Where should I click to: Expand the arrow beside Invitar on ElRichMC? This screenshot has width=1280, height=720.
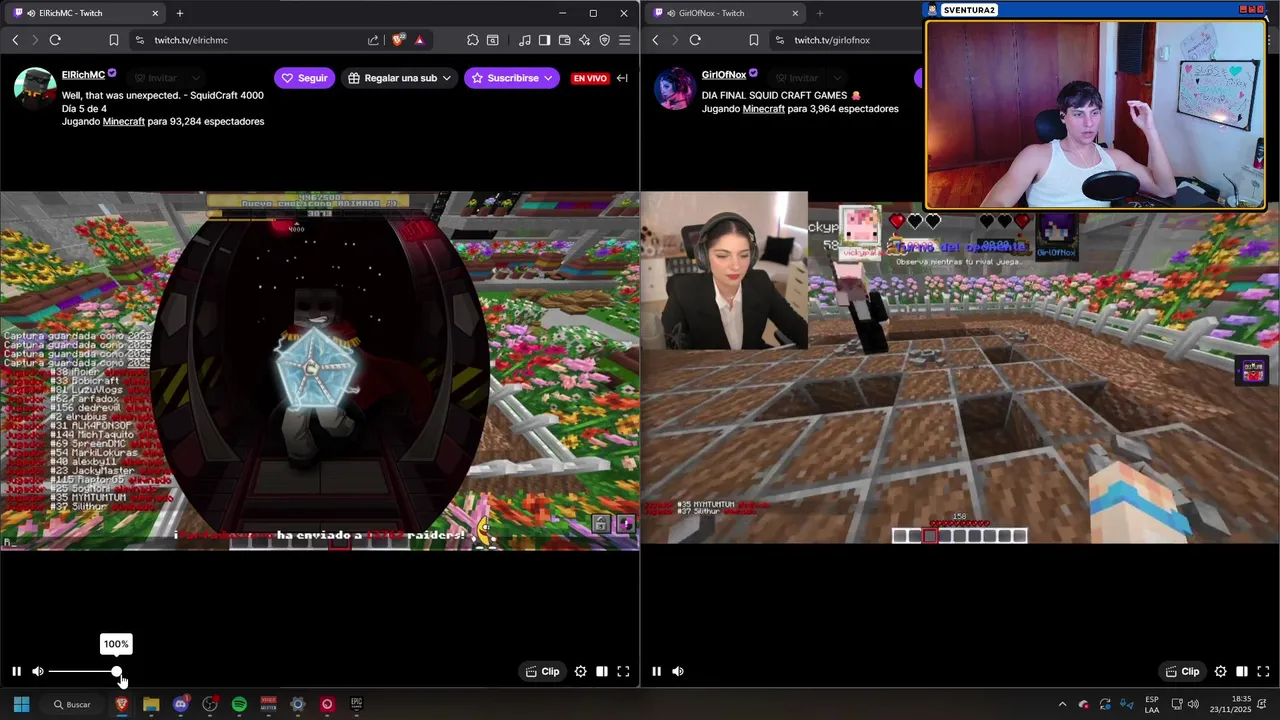[196, 78]
